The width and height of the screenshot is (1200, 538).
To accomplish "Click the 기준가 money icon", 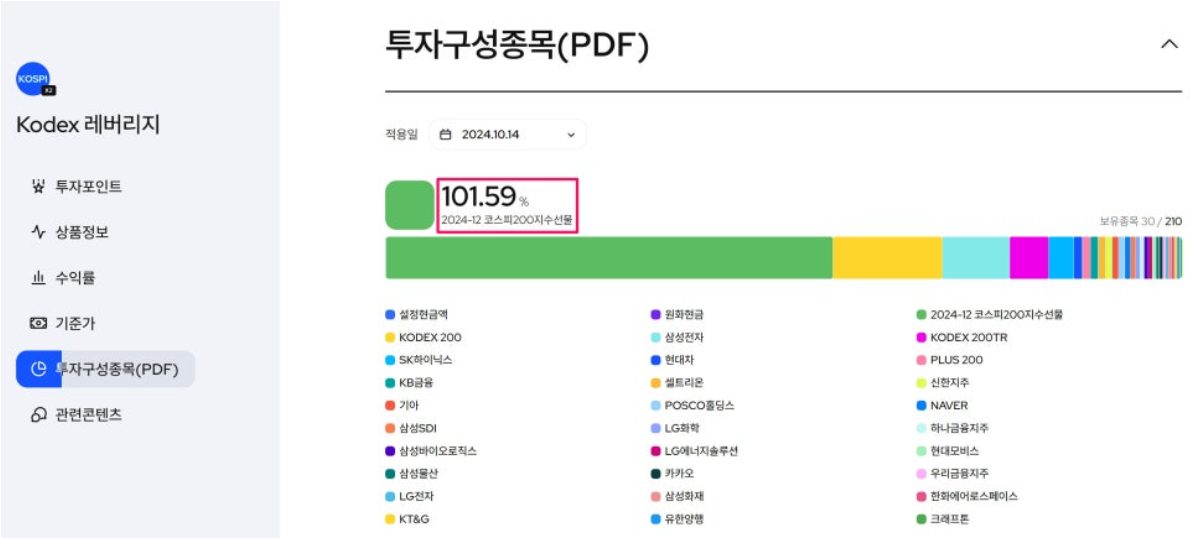I will pyautogui.click(x=39, y=324).
